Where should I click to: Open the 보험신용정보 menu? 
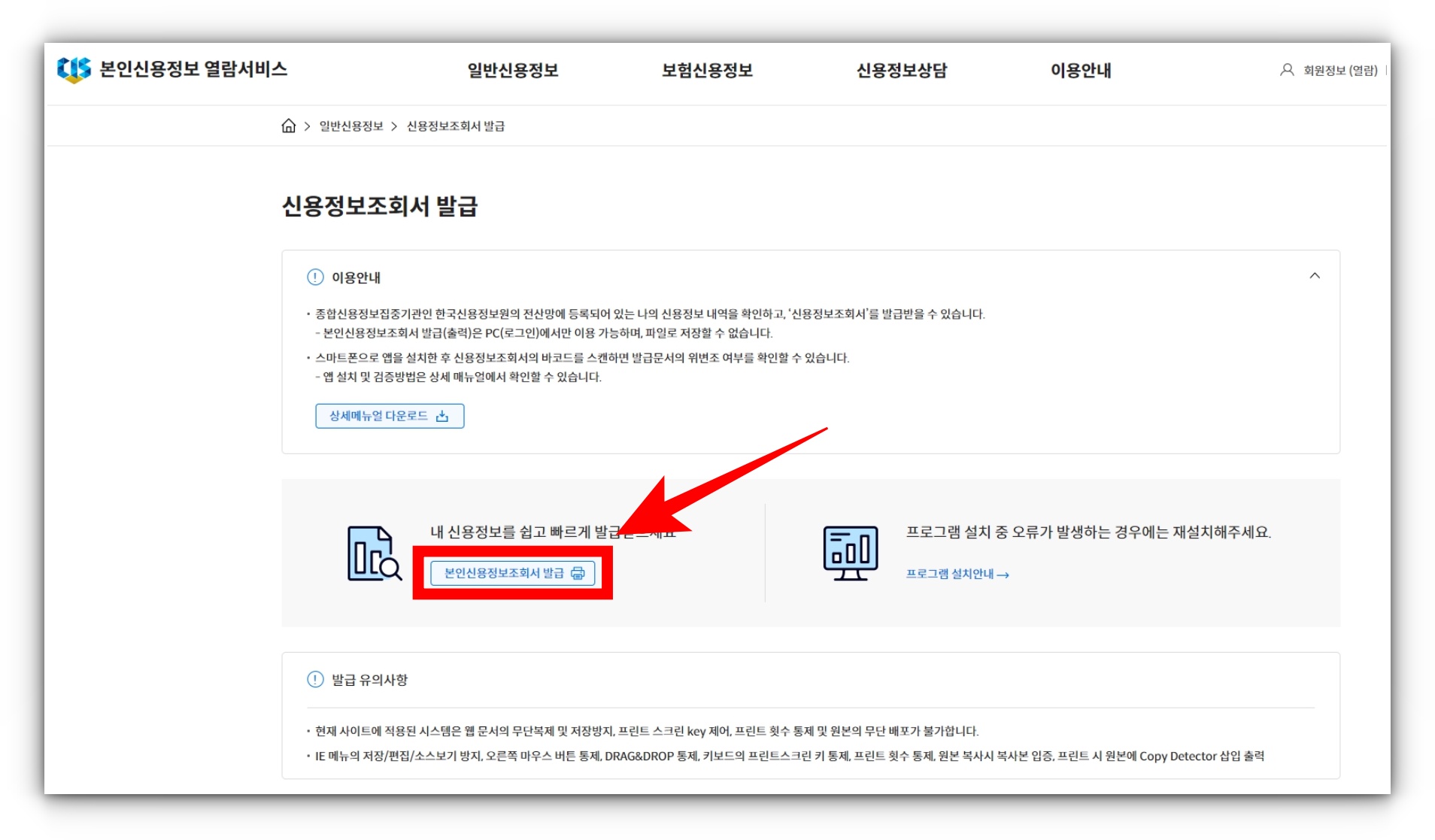[708, 70]
